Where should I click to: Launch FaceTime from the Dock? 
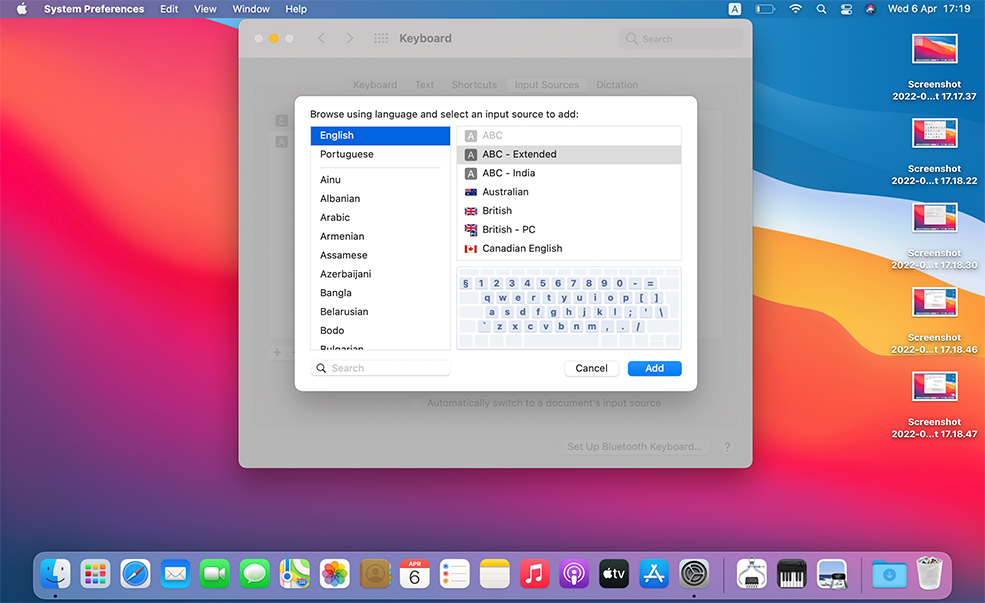coord(215,573)
